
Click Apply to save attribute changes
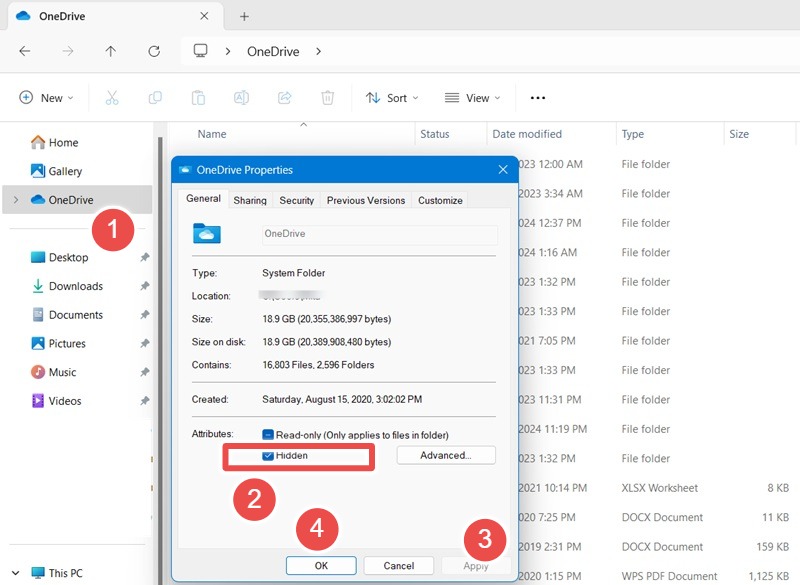[x=475, y=565]
